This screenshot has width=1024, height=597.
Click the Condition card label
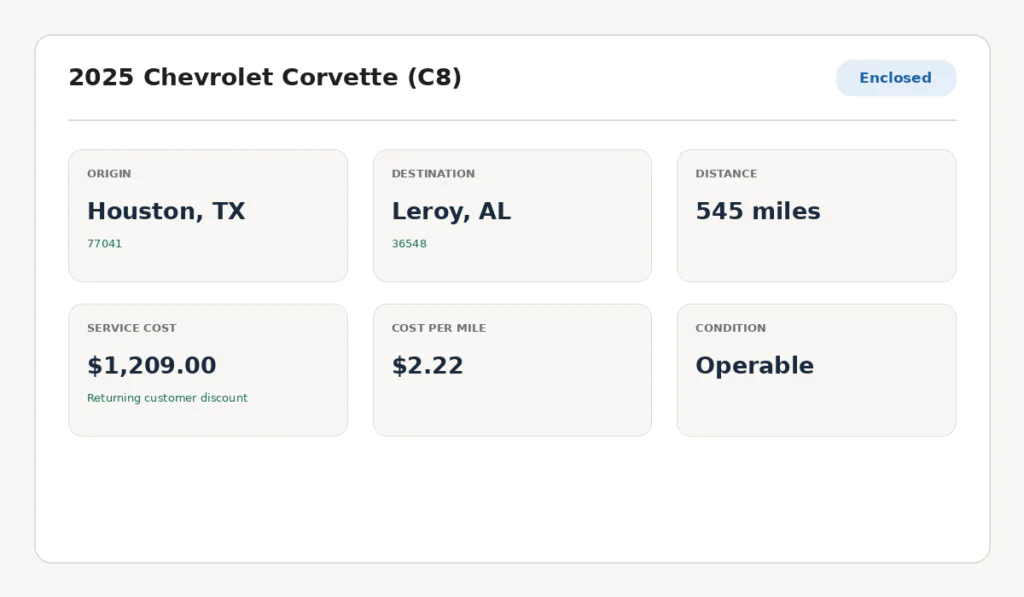coord(730,328)
